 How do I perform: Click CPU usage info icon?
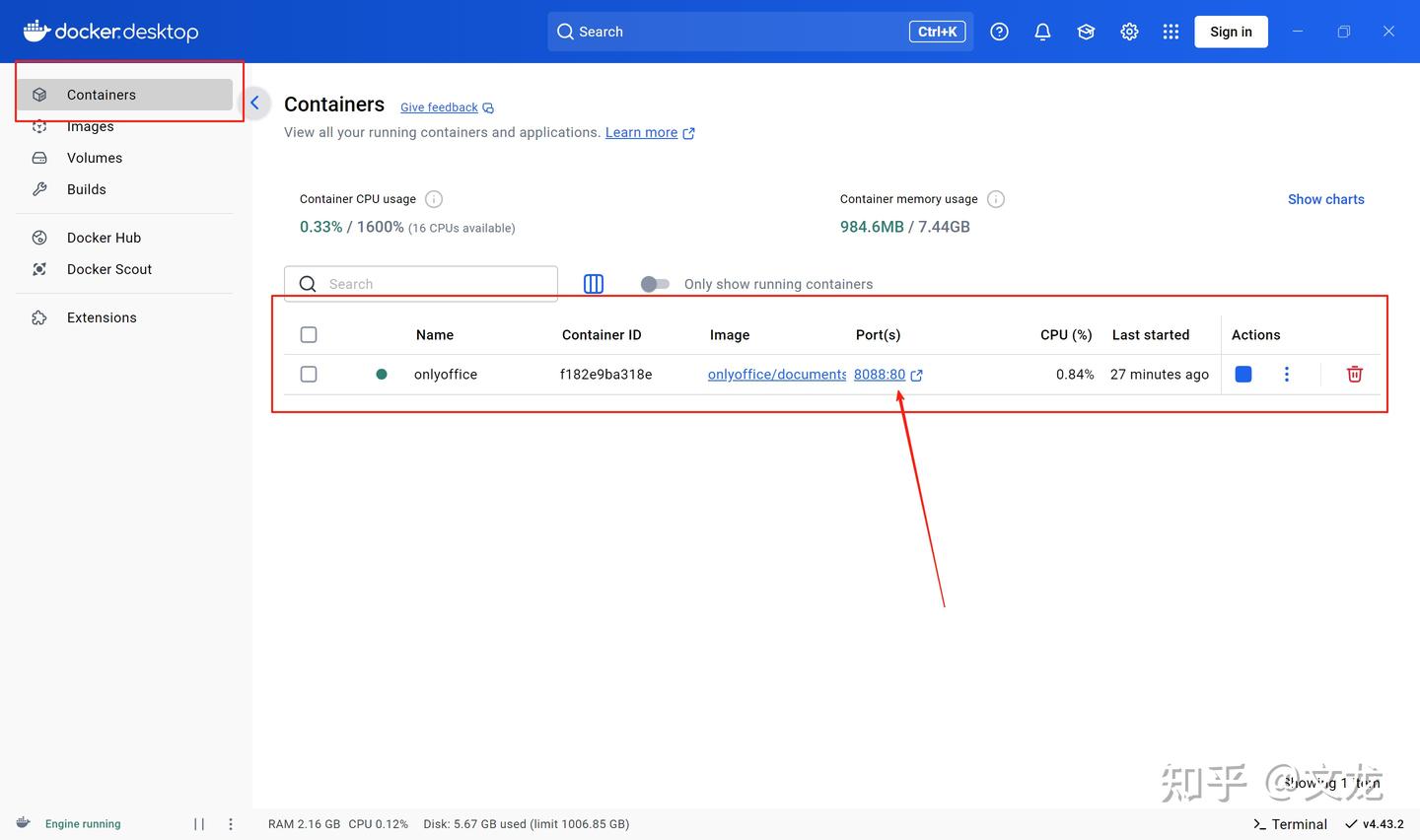coord(434,199)
